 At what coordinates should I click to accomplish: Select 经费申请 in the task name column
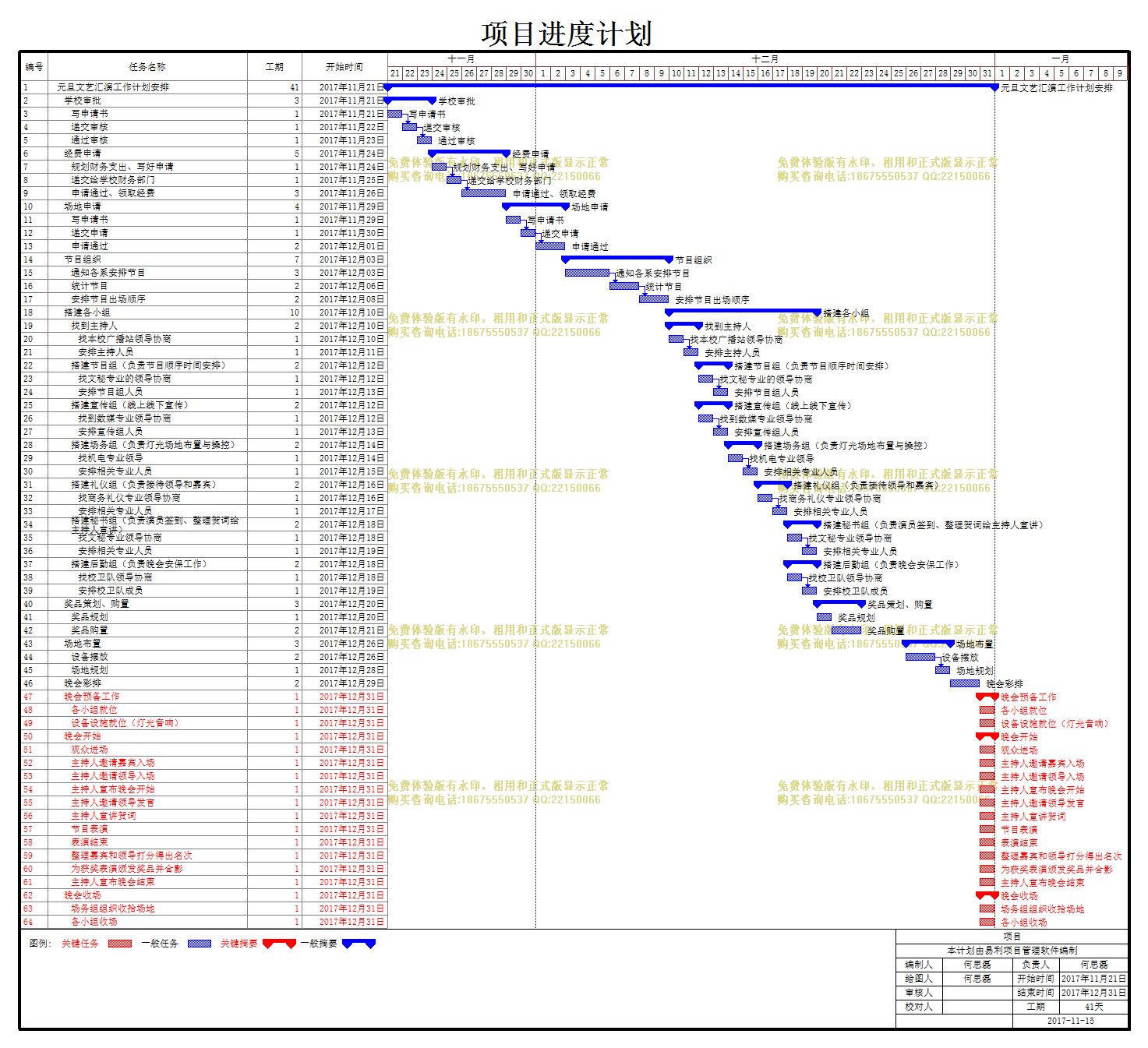click(83, 153)
